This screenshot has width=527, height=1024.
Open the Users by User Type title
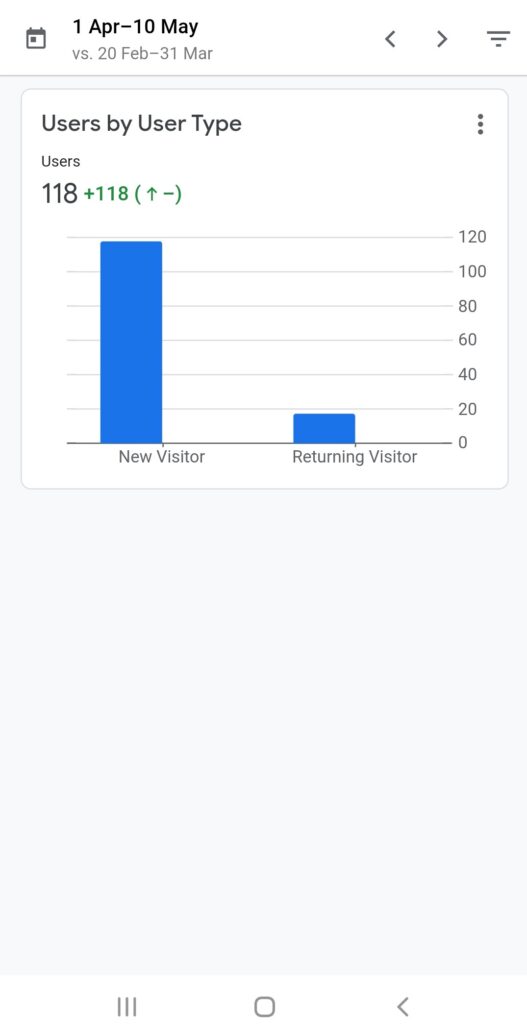[142, 124]
